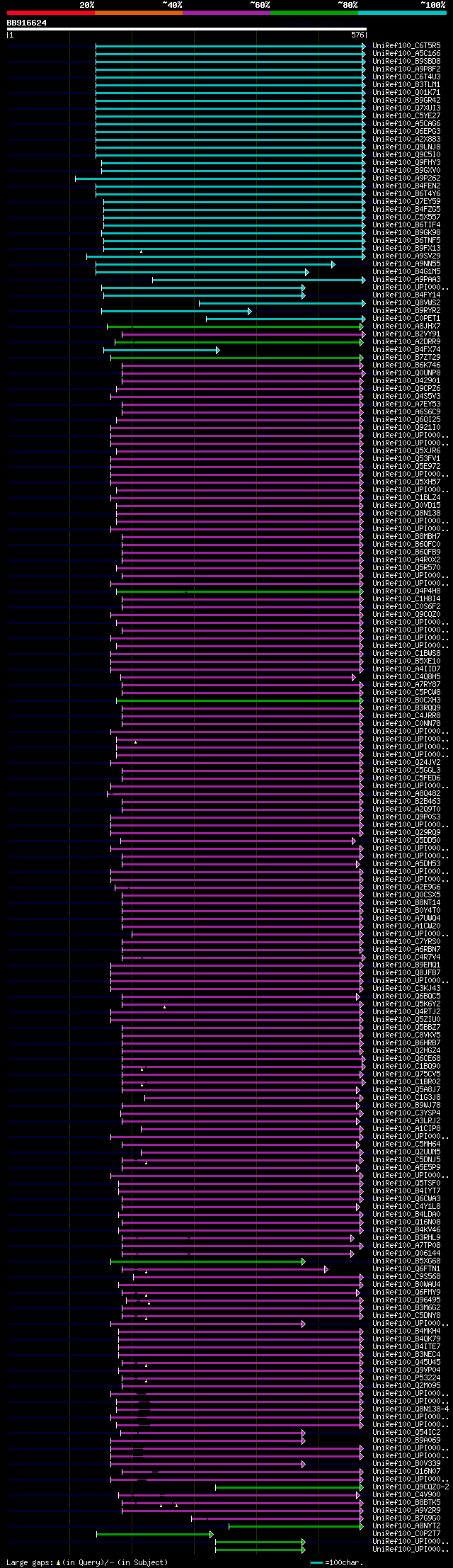Open UniRef100_Q4P4H8 hit label

(x=406, y=591)
